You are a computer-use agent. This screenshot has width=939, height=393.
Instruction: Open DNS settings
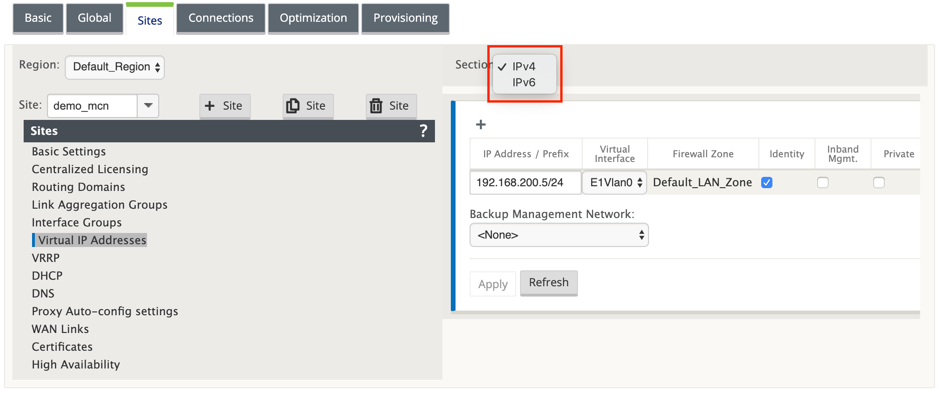[43, 294]
